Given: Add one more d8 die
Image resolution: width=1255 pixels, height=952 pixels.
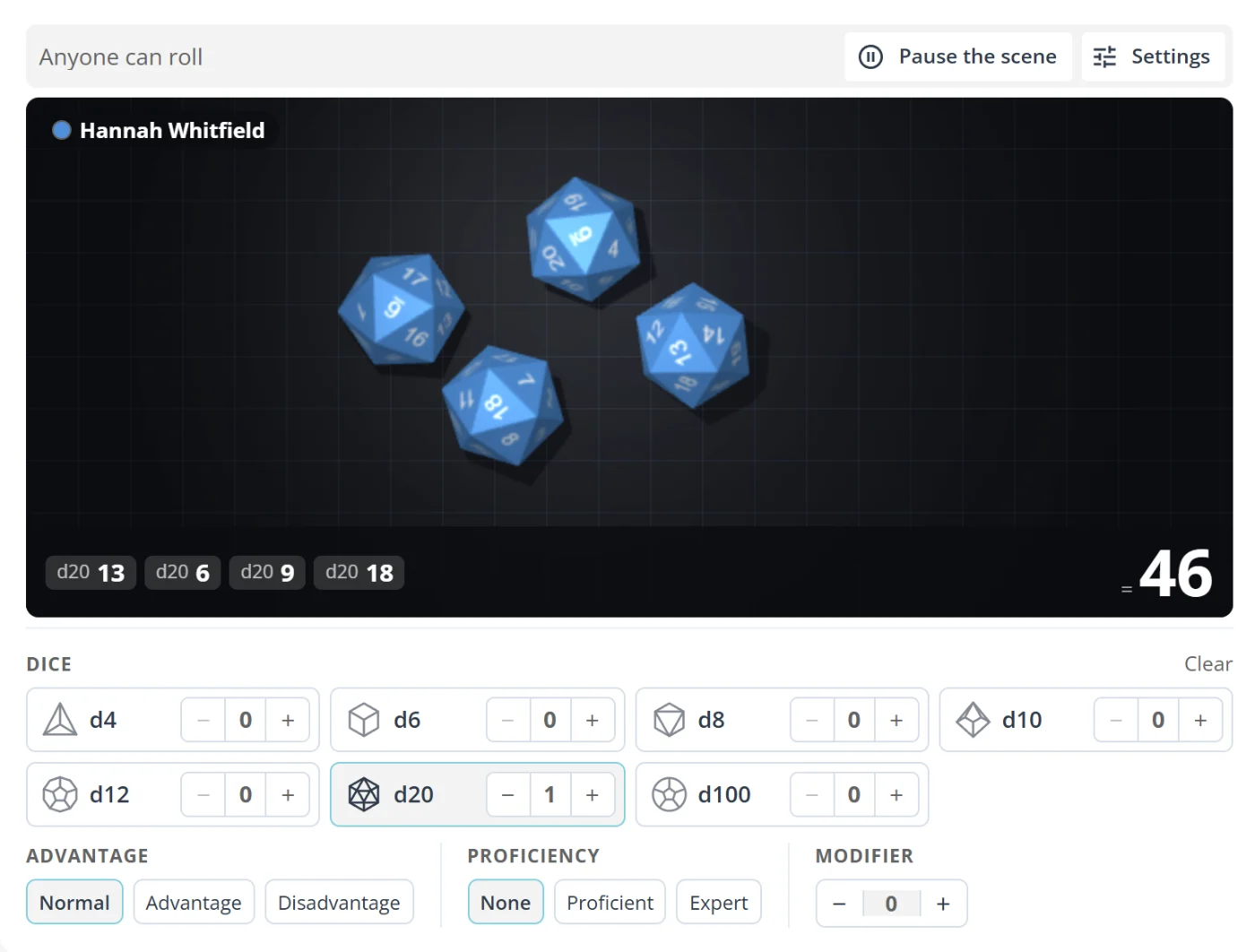Looking at the screenshot, I should [x=896, y=720].
